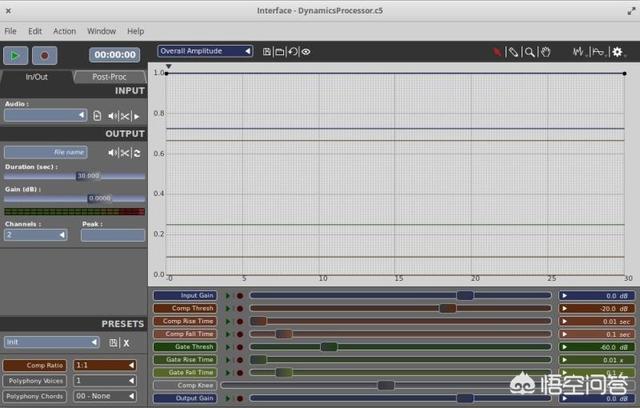This screenshot has height=408, width=640.
Task: Toggle the red record dot for Comp Thresh
Action: (240, 308)
